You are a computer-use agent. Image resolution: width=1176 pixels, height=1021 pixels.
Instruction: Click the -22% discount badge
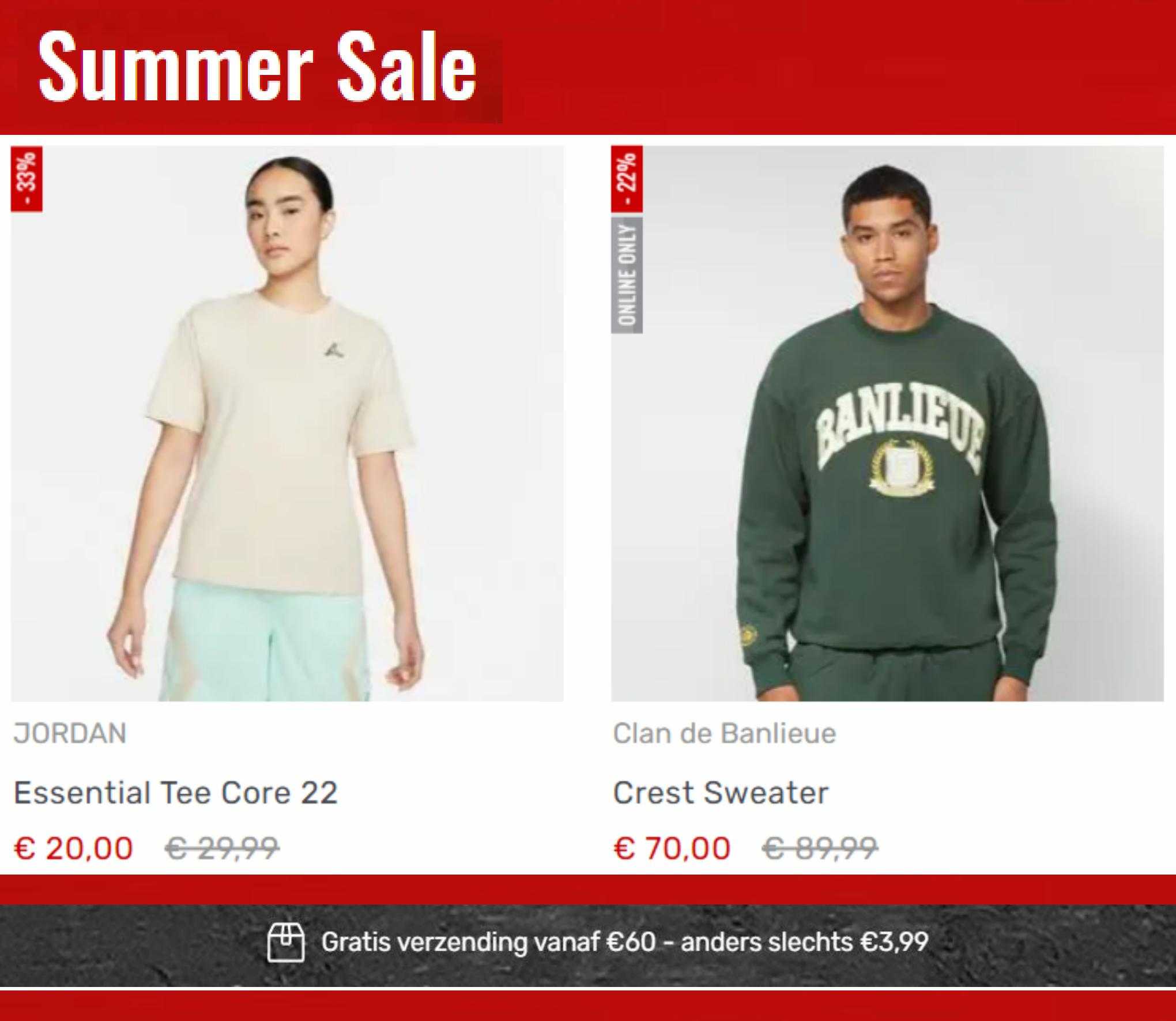click(627, 179)
